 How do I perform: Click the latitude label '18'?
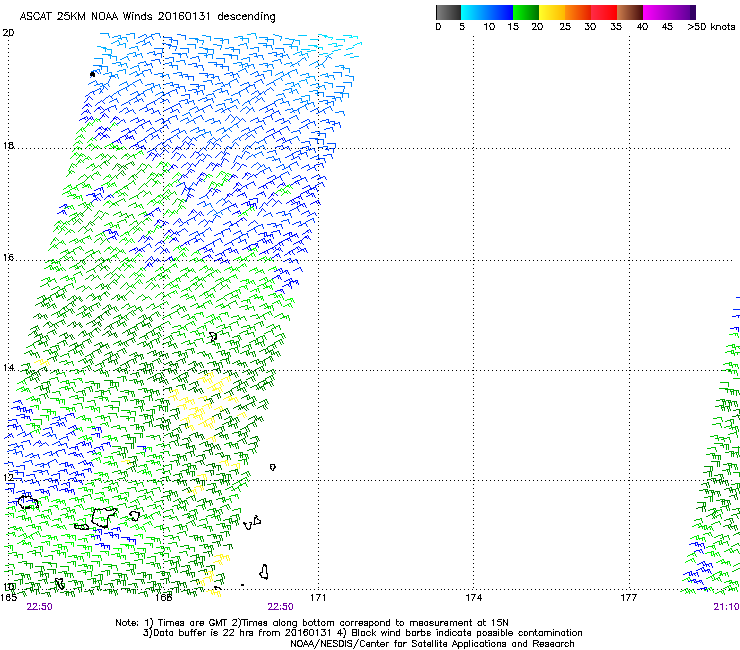tap(8, 145)
